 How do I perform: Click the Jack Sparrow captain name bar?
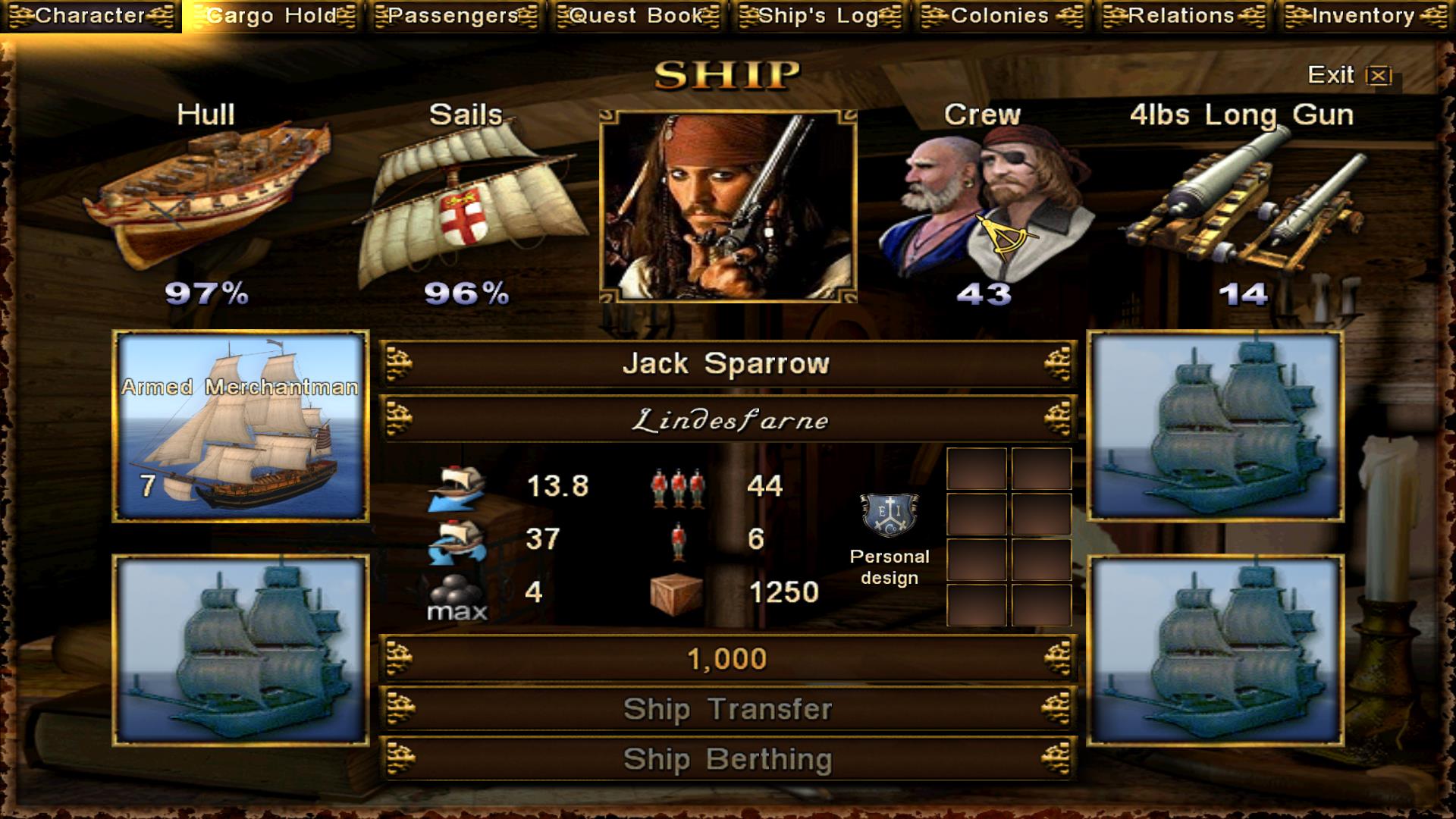tap(727, 364)
